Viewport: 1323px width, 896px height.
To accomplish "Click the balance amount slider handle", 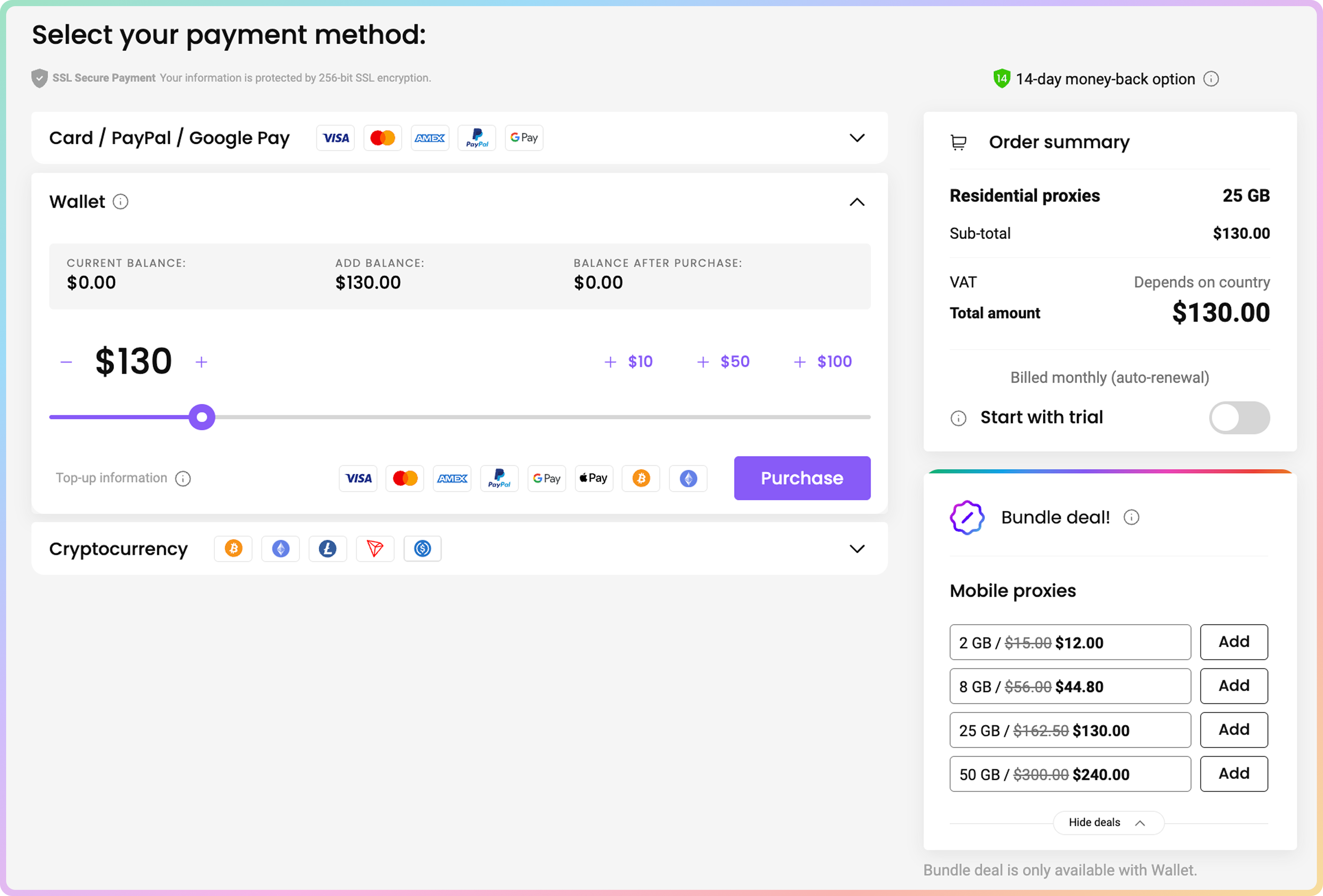I will pos(201,417).
